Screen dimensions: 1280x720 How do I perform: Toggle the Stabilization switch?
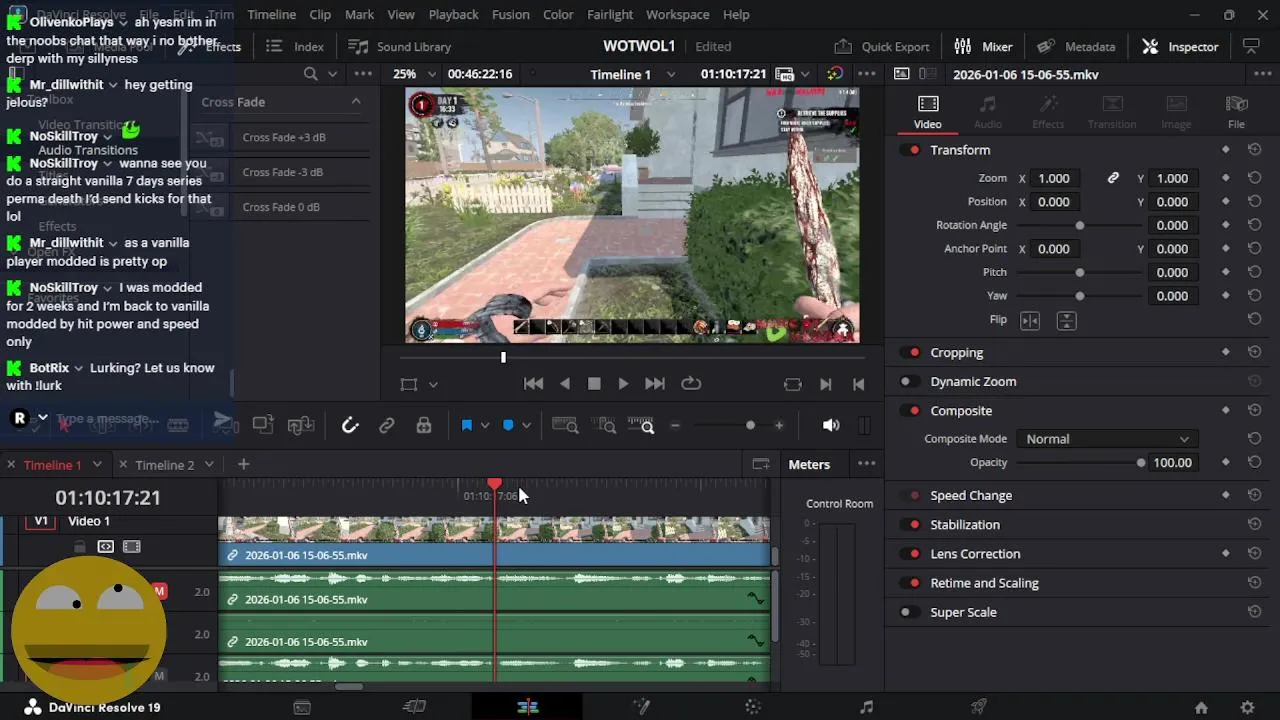coord(912,525)
